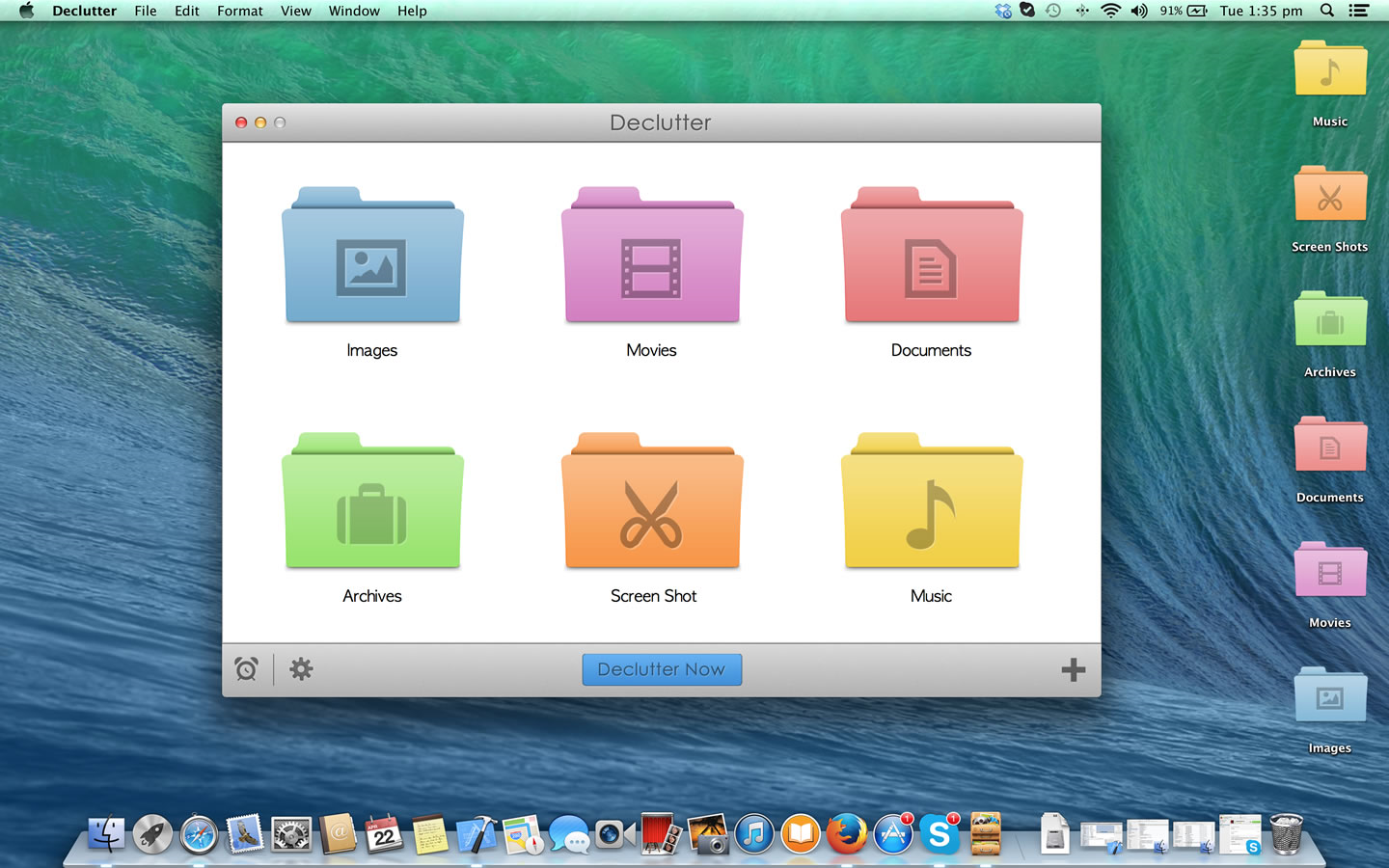Open Declutter settings gear icon
The width and height of the screenshot is (1389, 868).
point(301,669)
